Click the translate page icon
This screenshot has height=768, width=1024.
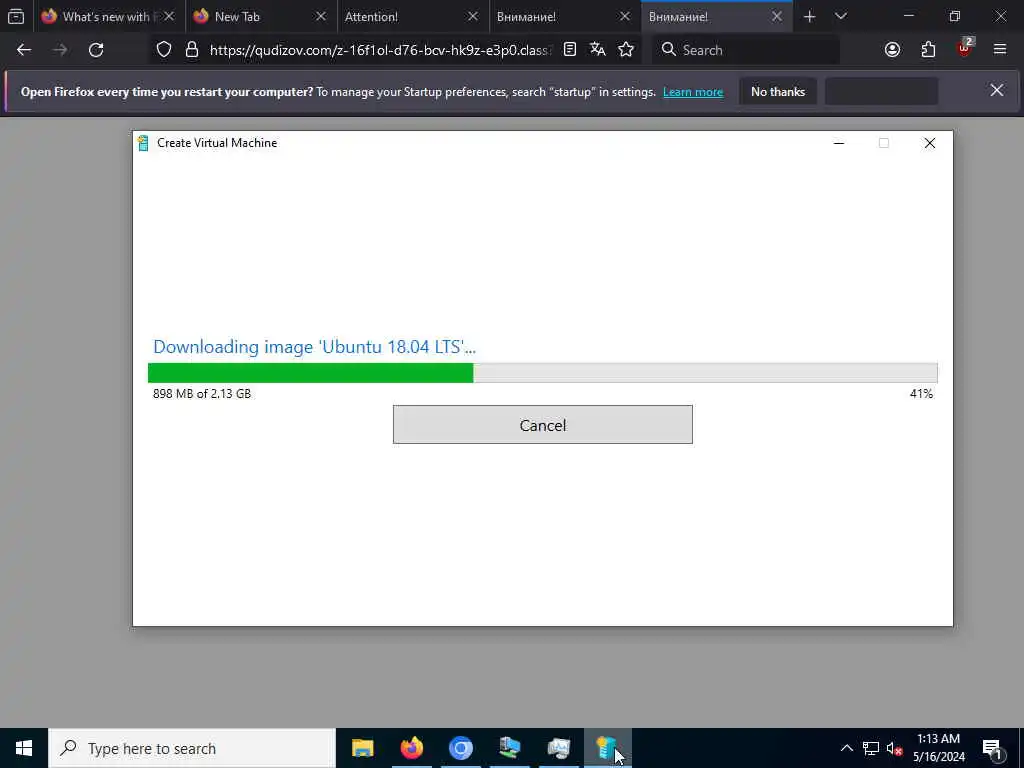click(x=598, y=50)
